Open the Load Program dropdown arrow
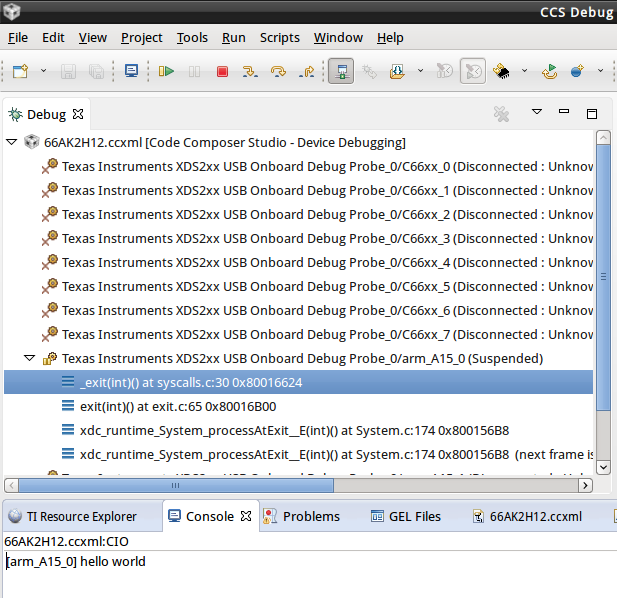 (420, 71)
